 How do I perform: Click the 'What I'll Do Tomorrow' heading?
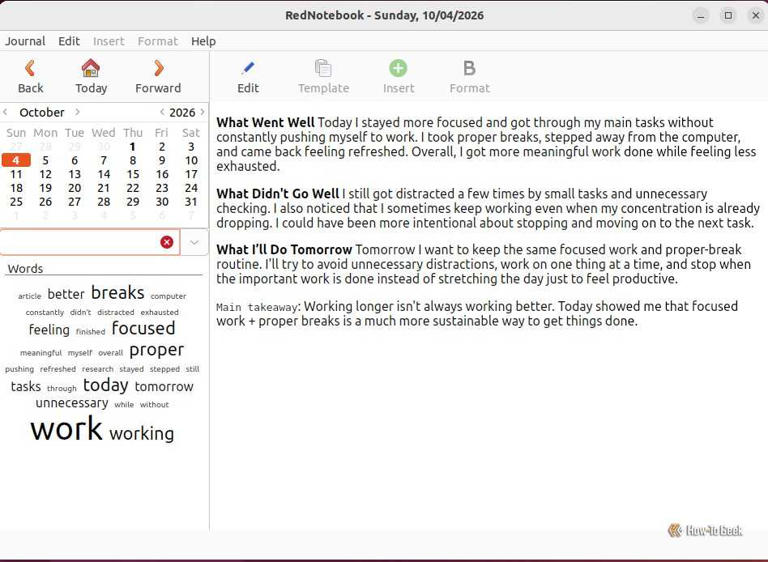tap(284, 249)
